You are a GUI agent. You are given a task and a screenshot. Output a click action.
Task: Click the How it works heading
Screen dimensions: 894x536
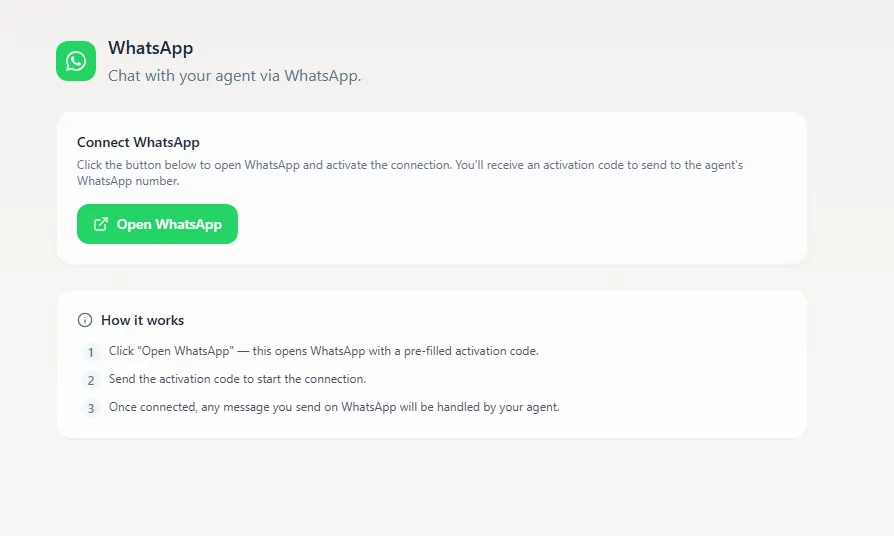142,320
